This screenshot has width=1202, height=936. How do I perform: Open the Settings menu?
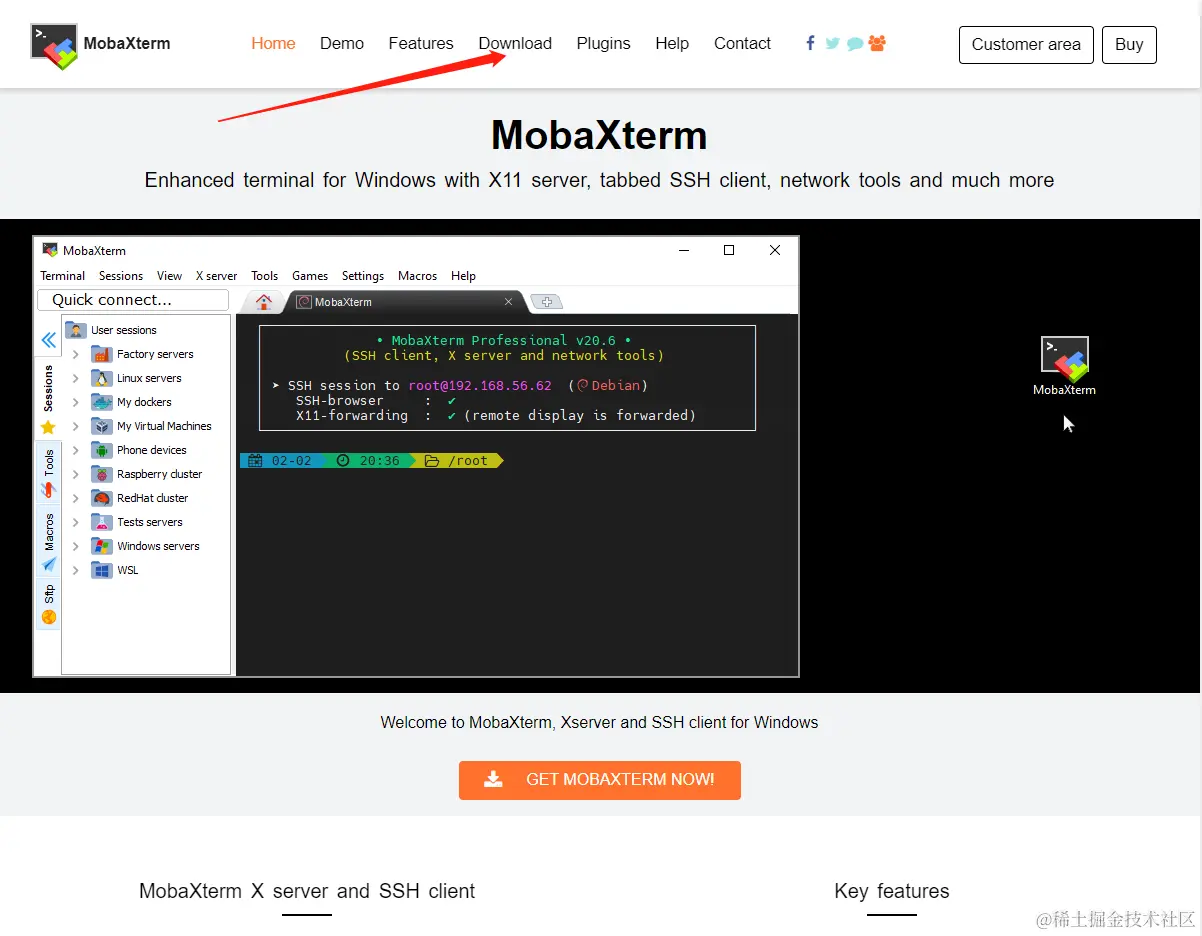[x=363, y=276]
